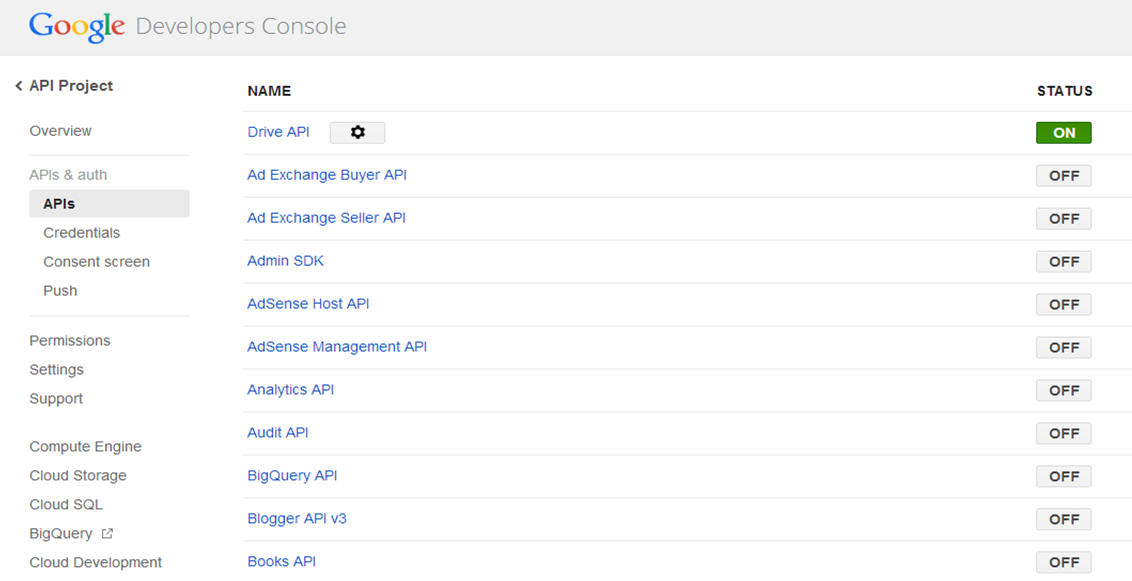Turn off the Drive API
Viewport: 1132px width, 581px height.
1063,133
